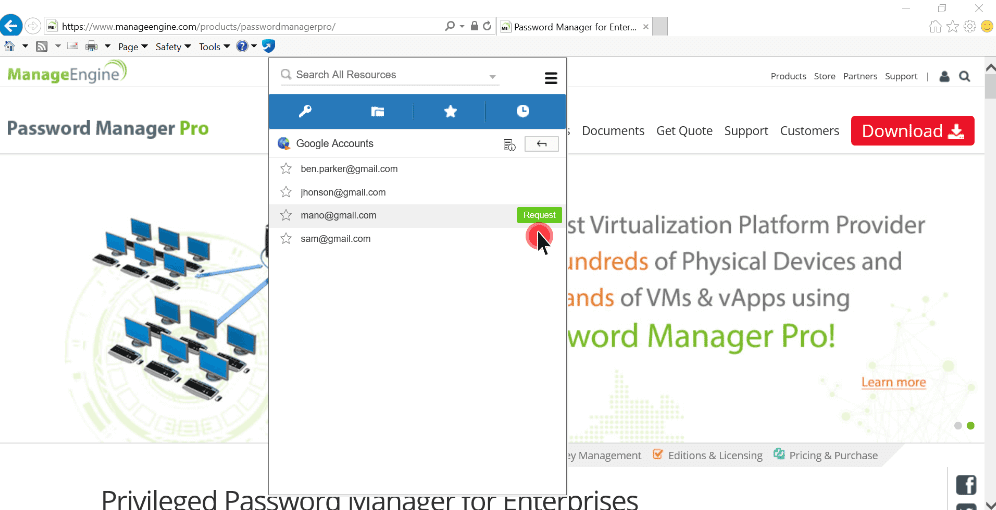Image resolution: width=996 pixels, height=510 pixels.
Task: Switch to the resource groups folder tab
Action: pos(377,112)
